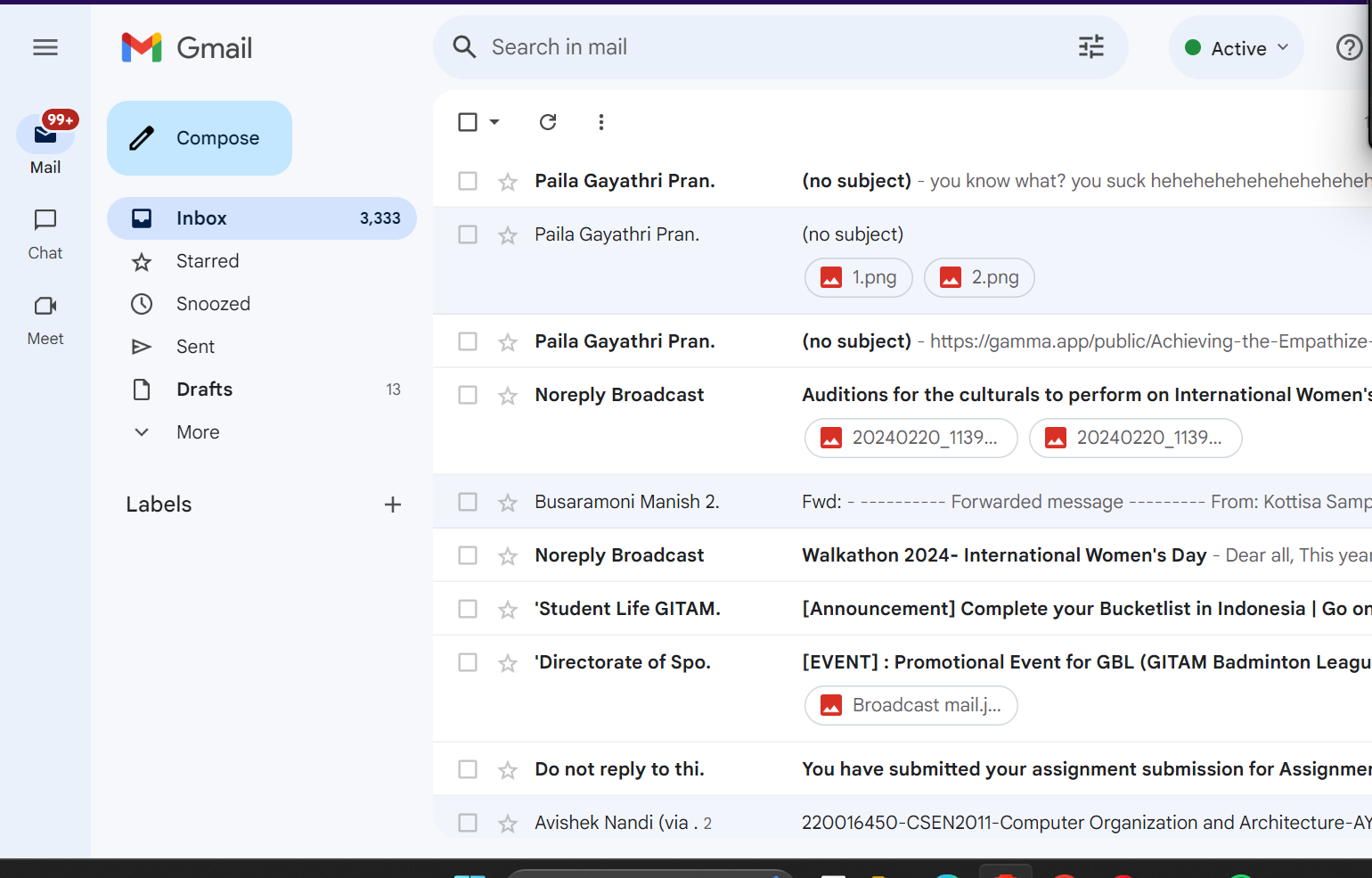Open the GITAM Badminton League event email
Viewport: 1372px width, 878px height.
click(x=902, y=689)
